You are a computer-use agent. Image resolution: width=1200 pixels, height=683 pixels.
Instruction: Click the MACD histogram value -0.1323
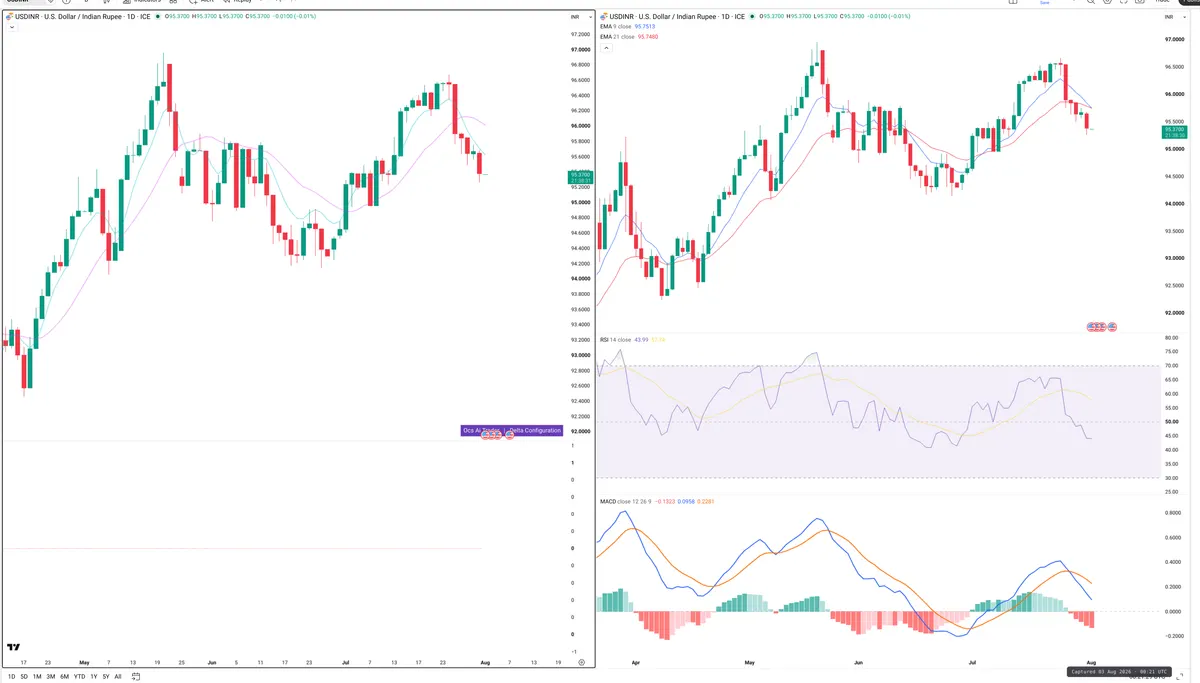point(666,501)
